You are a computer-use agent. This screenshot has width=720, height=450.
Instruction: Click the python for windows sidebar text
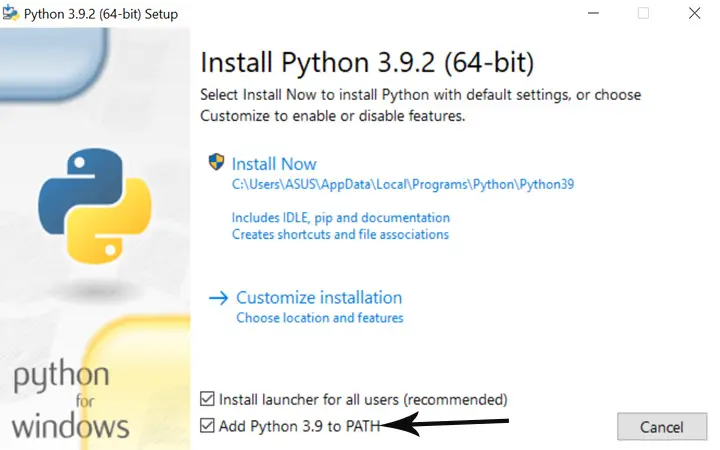click(x=70, y=402)
